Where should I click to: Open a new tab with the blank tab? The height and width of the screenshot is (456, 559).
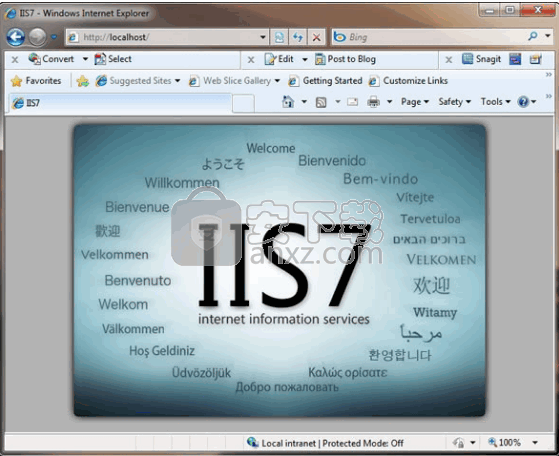(243, 103)
